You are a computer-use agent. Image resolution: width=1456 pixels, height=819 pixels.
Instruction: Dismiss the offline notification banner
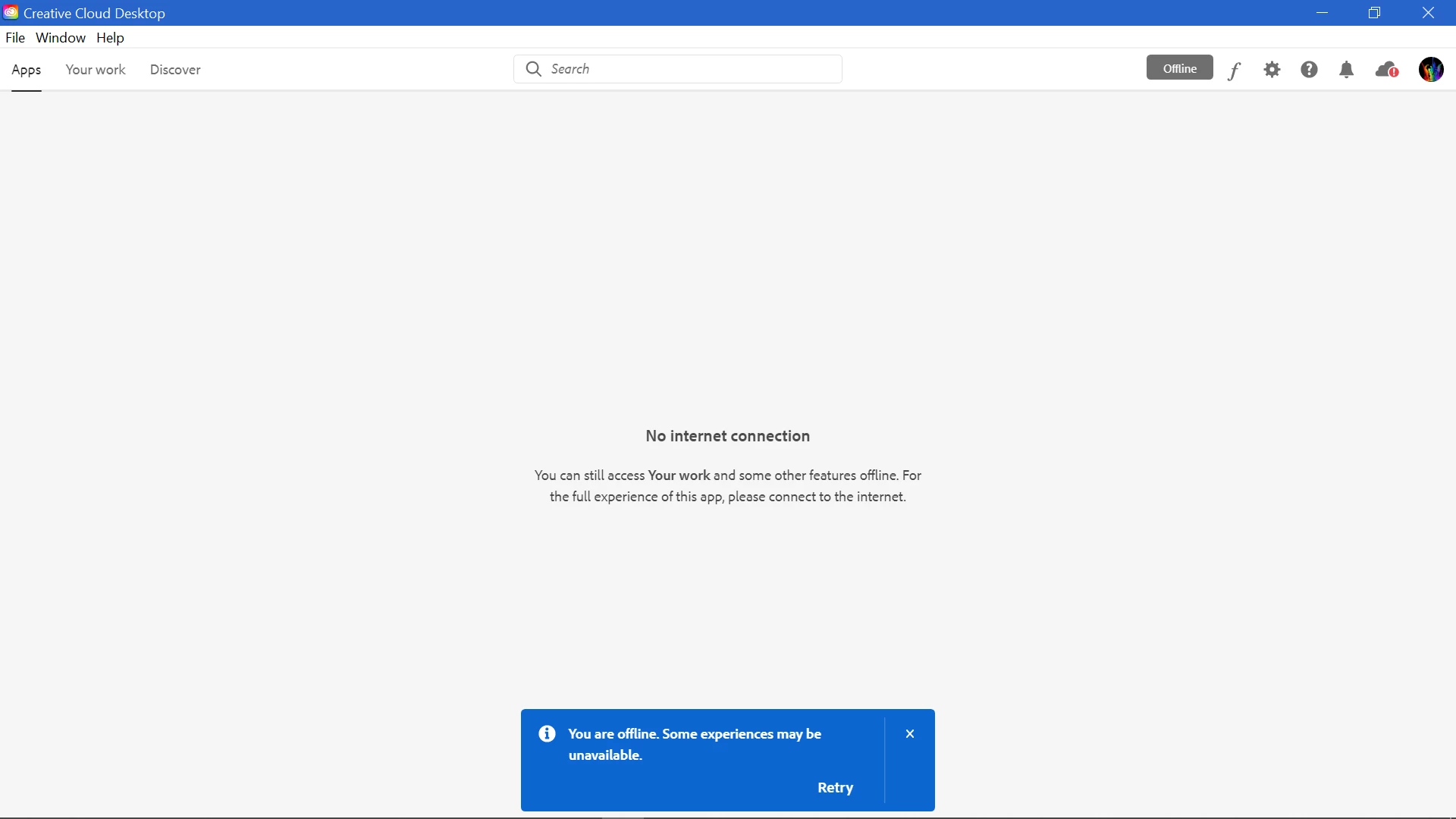pyautogui.click(x=910, y=733)
